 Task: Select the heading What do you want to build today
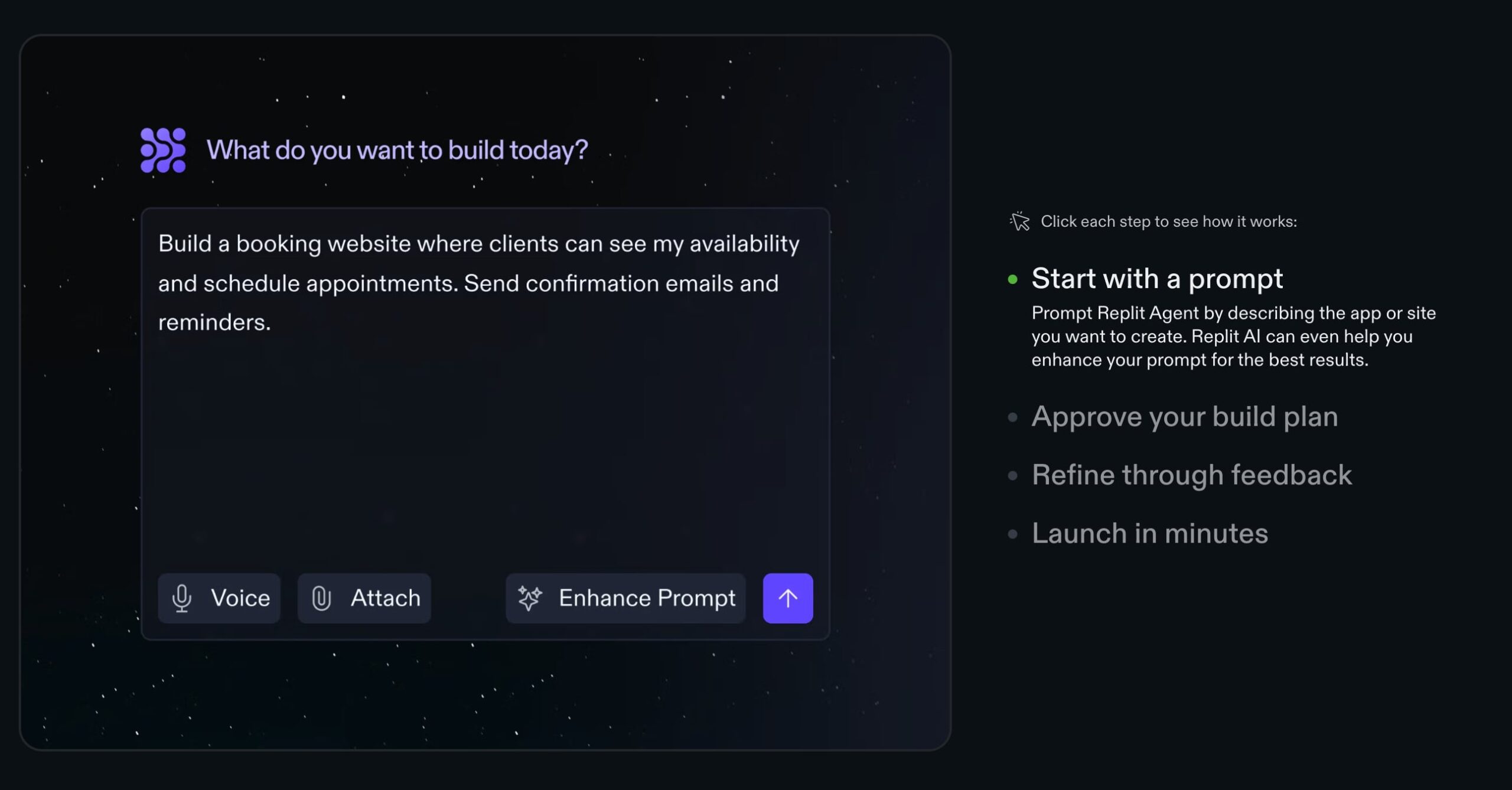coord(397,149)
